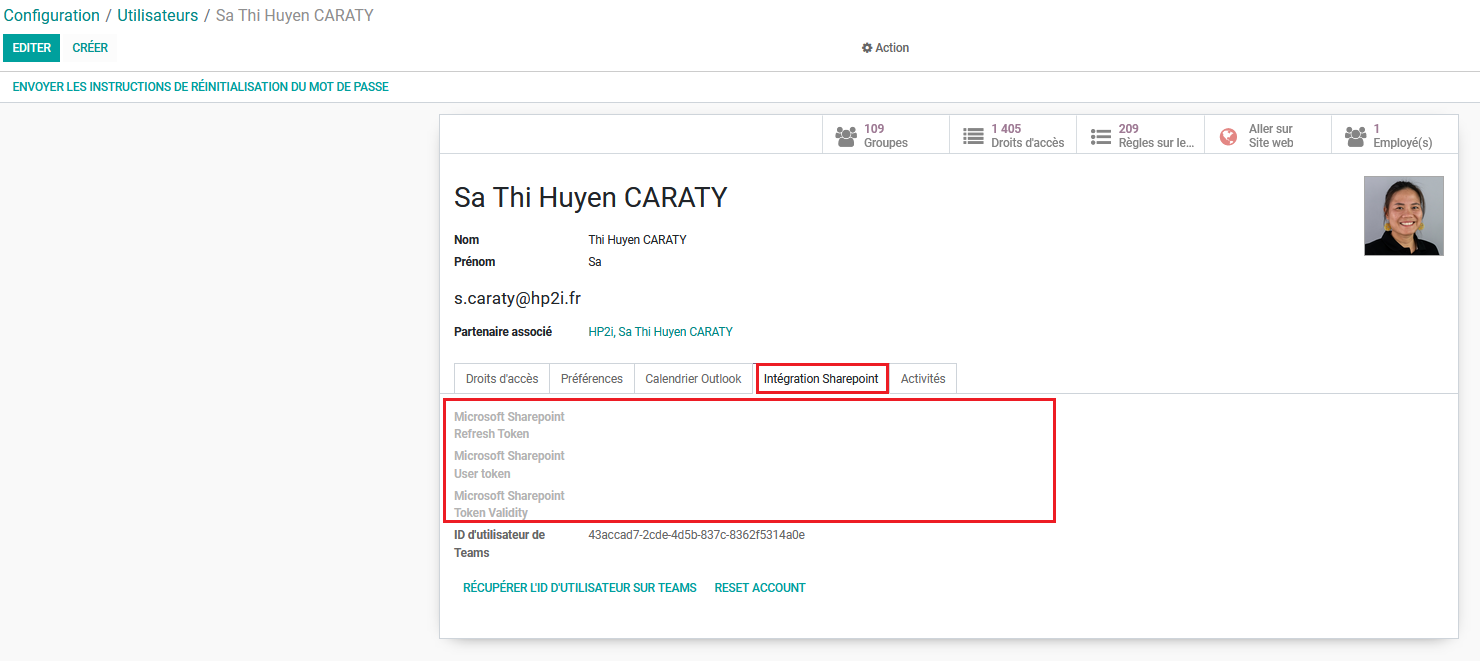Open the 109 Groupes stat button
The width and height of the screenshot is (1480, 661).
tap(886, 135)
